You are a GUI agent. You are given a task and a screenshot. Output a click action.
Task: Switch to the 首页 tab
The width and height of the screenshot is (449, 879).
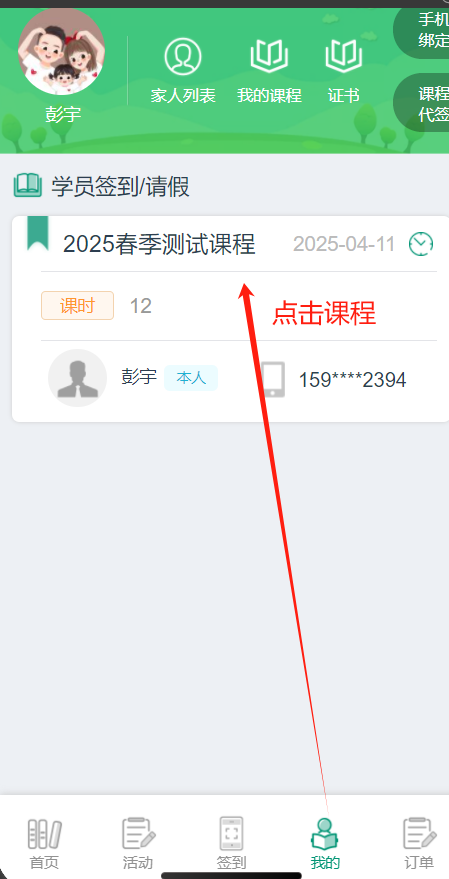[x=44, y=843]
